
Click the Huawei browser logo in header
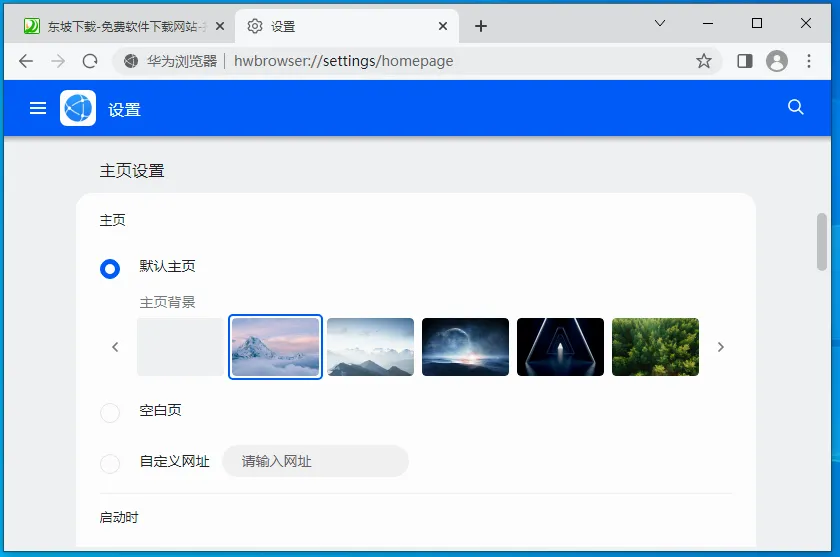pyautogui.click(x=78, y=108)
